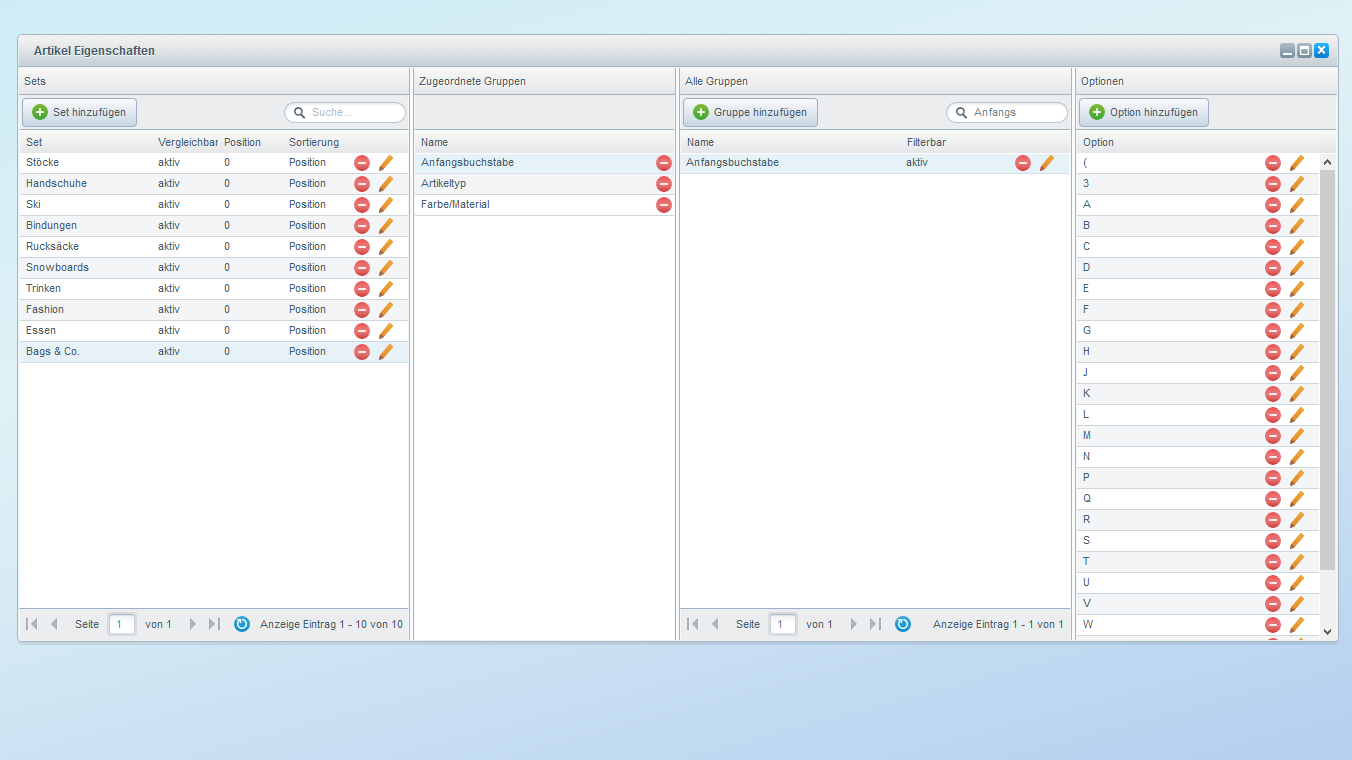This screenshot has height=760, width=1352.
Task: Edit option G
Action: [1297, 330]
